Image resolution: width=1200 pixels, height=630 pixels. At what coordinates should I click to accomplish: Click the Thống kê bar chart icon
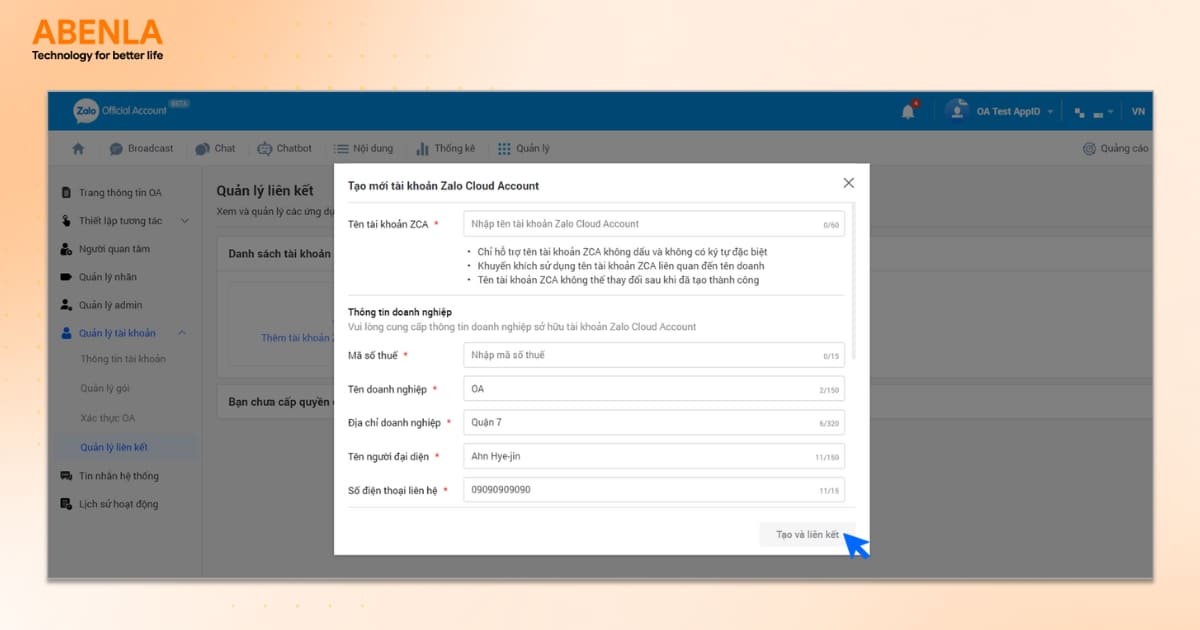coord(423,149)
